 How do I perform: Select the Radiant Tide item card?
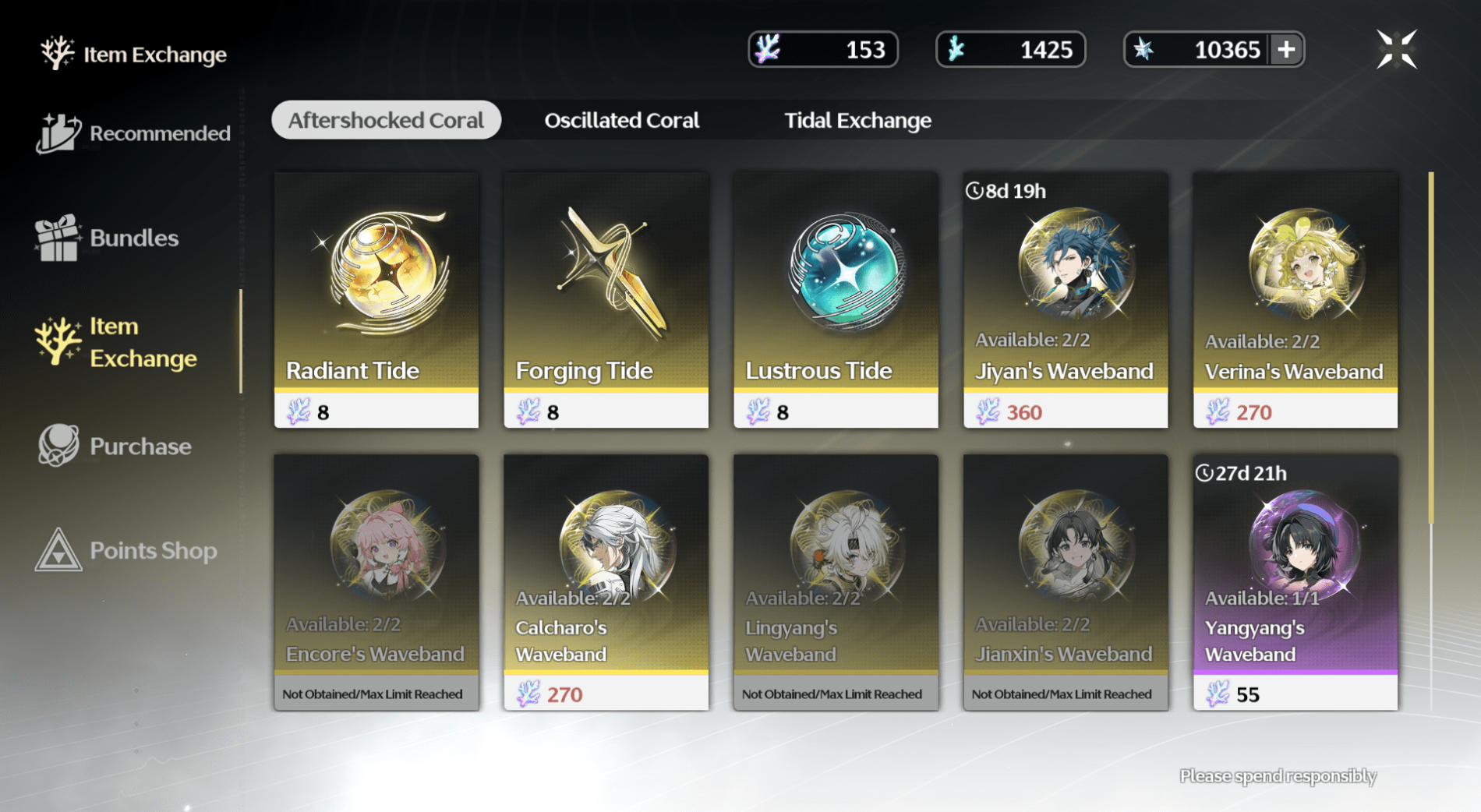pyautogui.click(x=376, y=300)
